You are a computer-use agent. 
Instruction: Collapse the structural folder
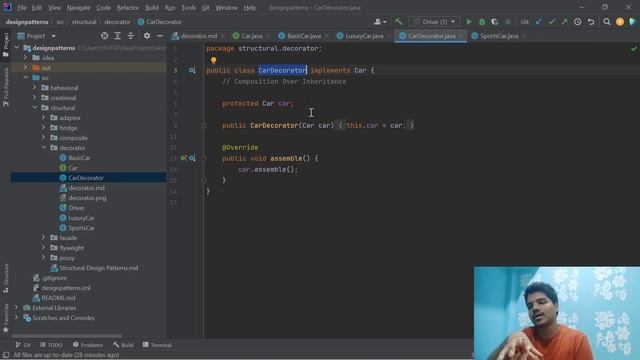point(34,108)
